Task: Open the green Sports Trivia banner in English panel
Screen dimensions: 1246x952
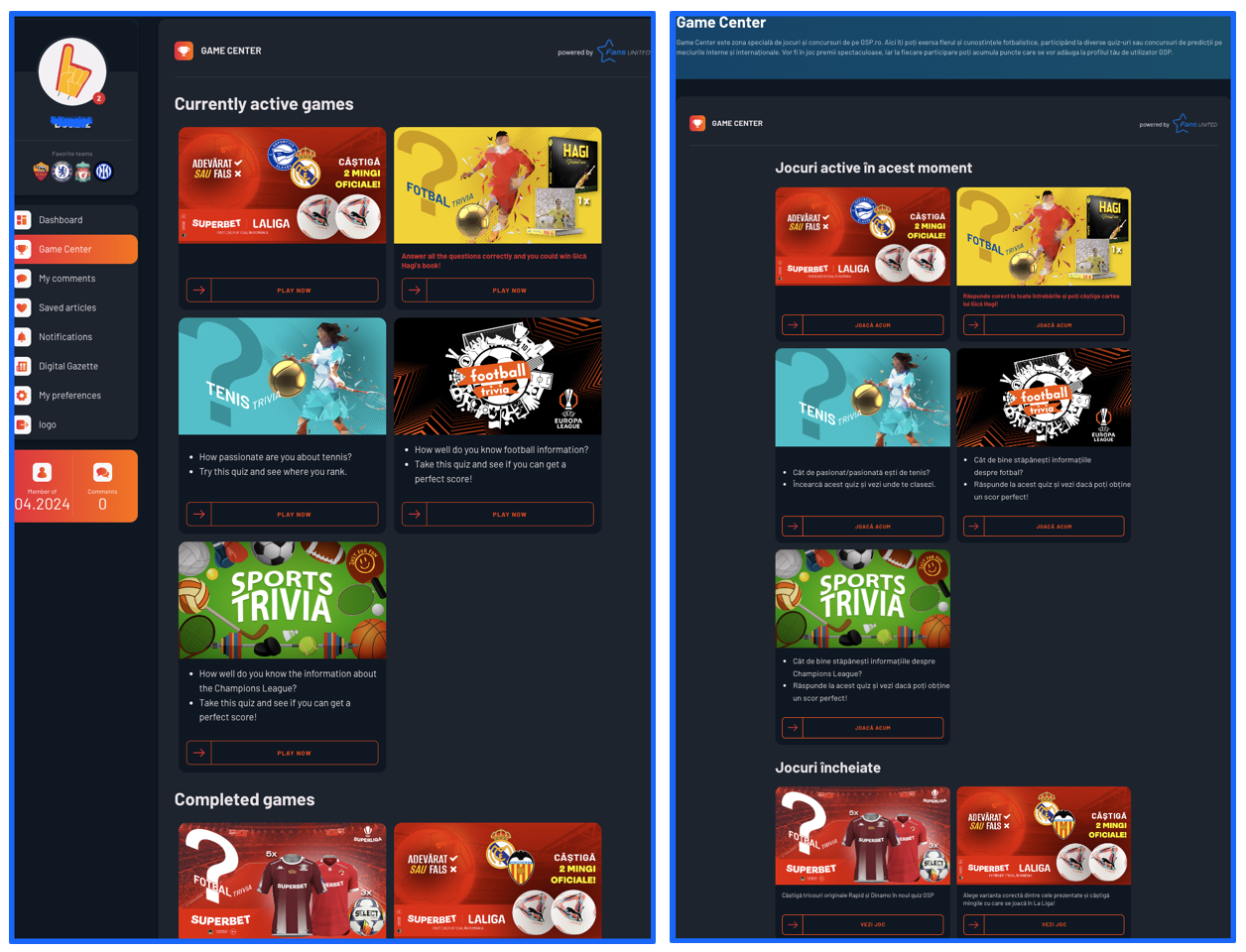Action: click(x=283, y=600)
